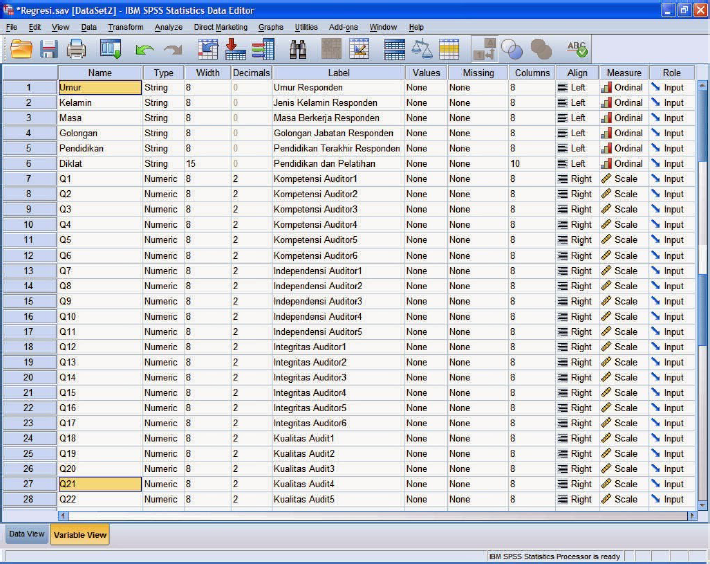Click the Split File toolbar icon
This screenshot has height=564, width=710.
coord(395,49)
